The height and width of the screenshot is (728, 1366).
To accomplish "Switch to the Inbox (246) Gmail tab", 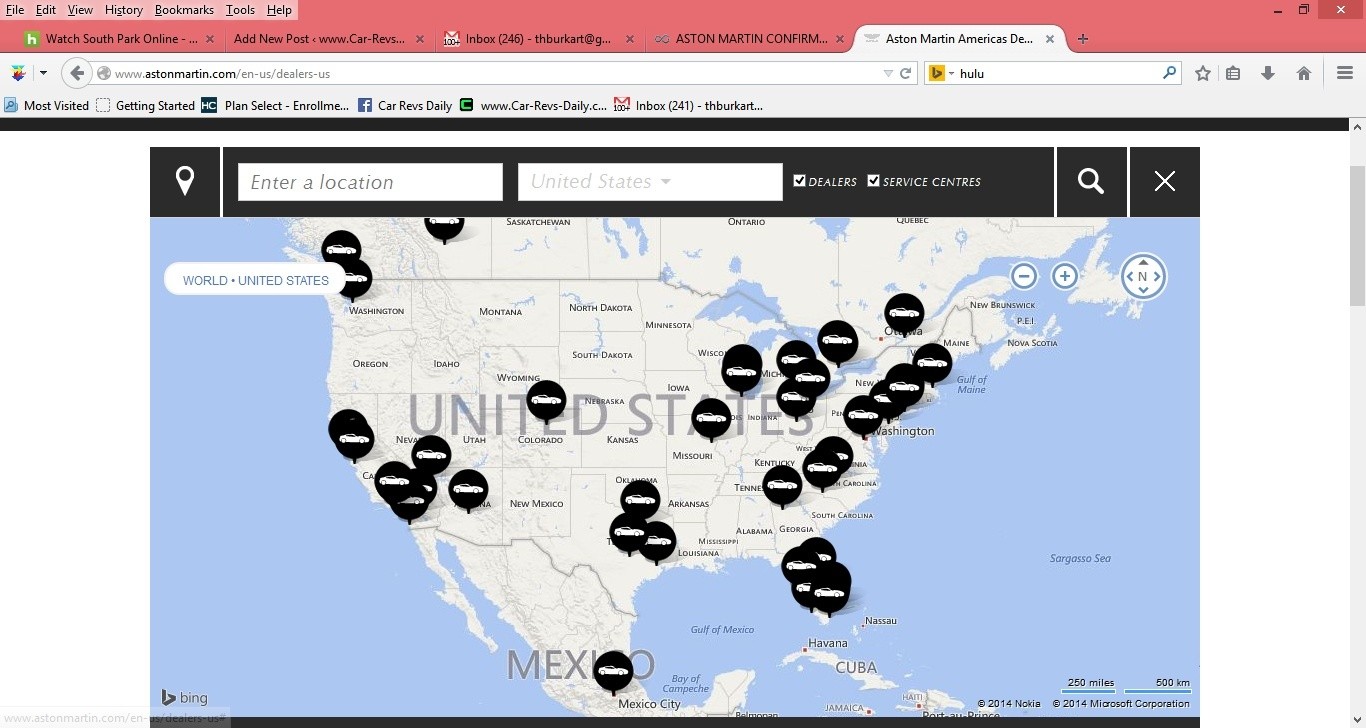I will (538, 39).
